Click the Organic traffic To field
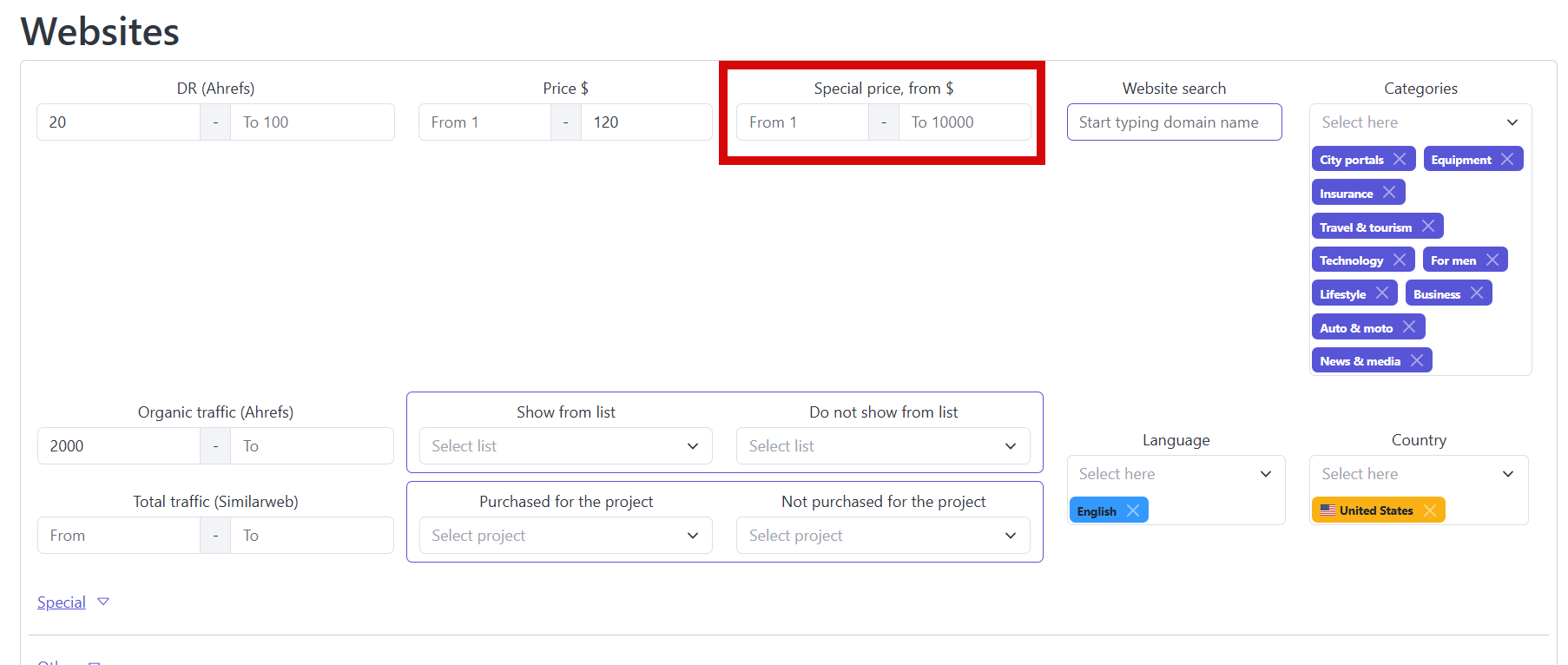 [312, 446]
